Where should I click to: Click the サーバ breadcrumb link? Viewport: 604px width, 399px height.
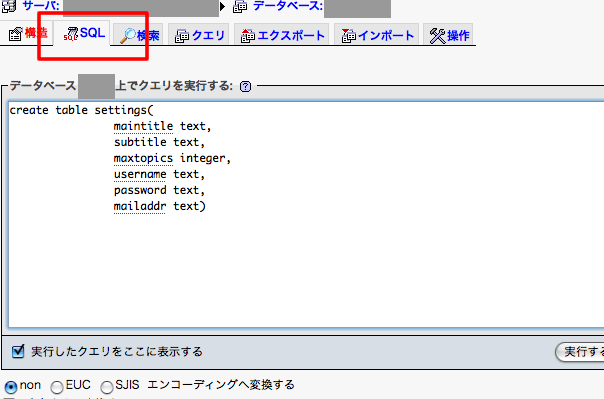coord(41,5)
